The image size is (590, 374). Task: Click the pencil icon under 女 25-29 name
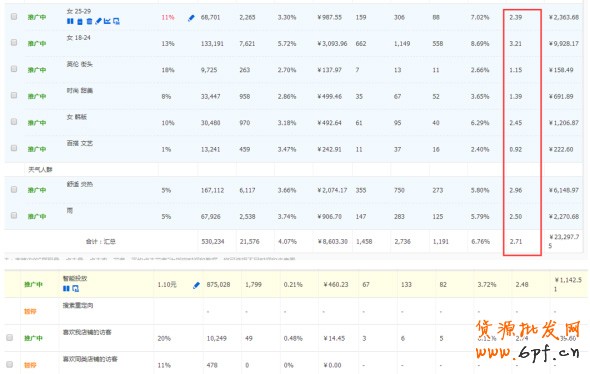(99, 21)
